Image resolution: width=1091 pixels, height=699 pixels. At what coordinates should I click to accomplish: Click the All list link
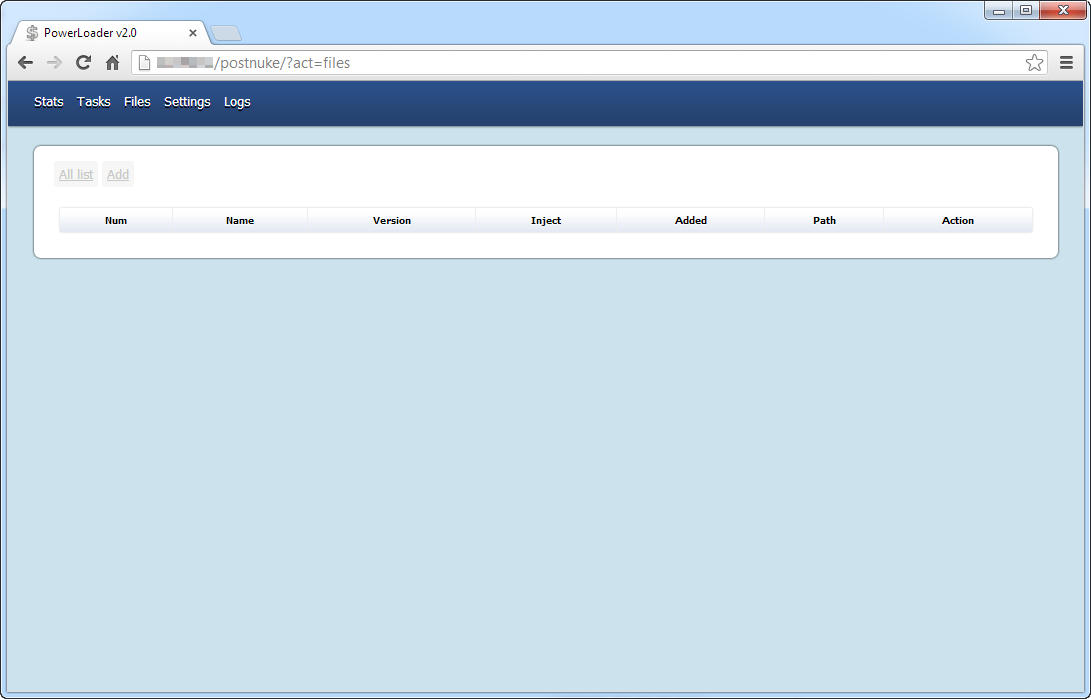point(76,175)
